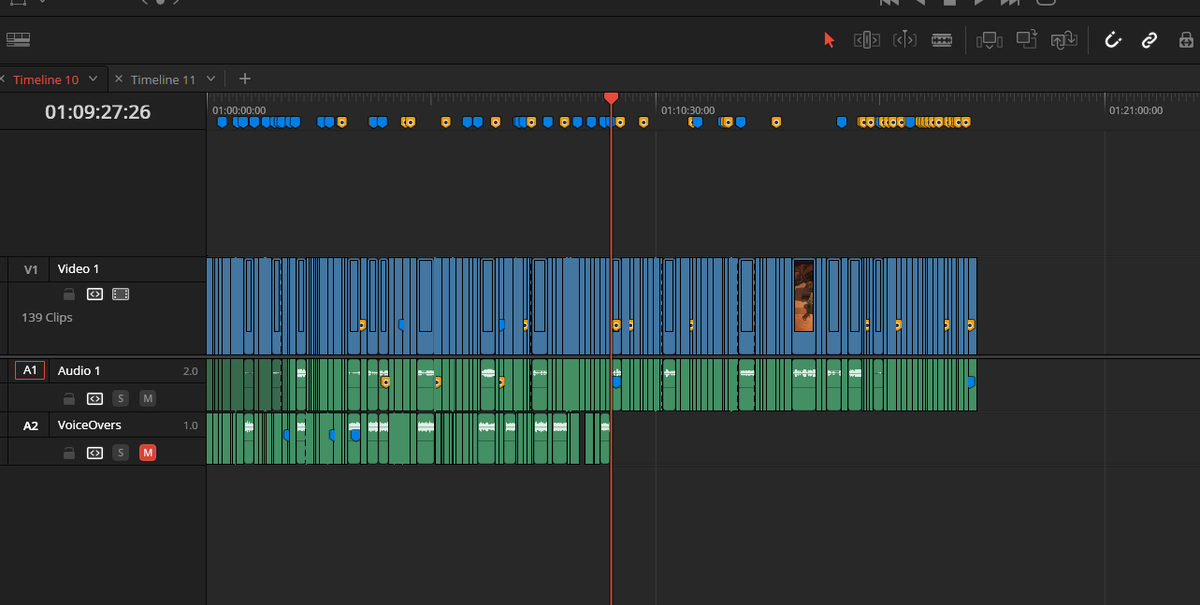This screenshot has width=1200, height=605.
Task: Choose the Dynamic Trim Mode tool
Action: (904, 40)
